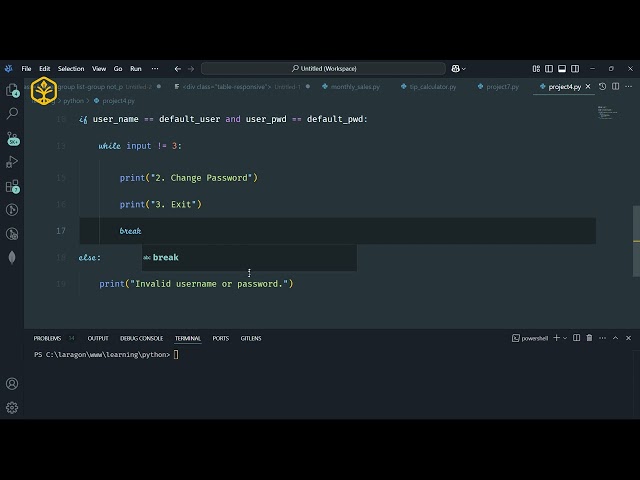Click into the terminal prompt line
The height and width of the screenshot is (480, 640).
(106, 355)
